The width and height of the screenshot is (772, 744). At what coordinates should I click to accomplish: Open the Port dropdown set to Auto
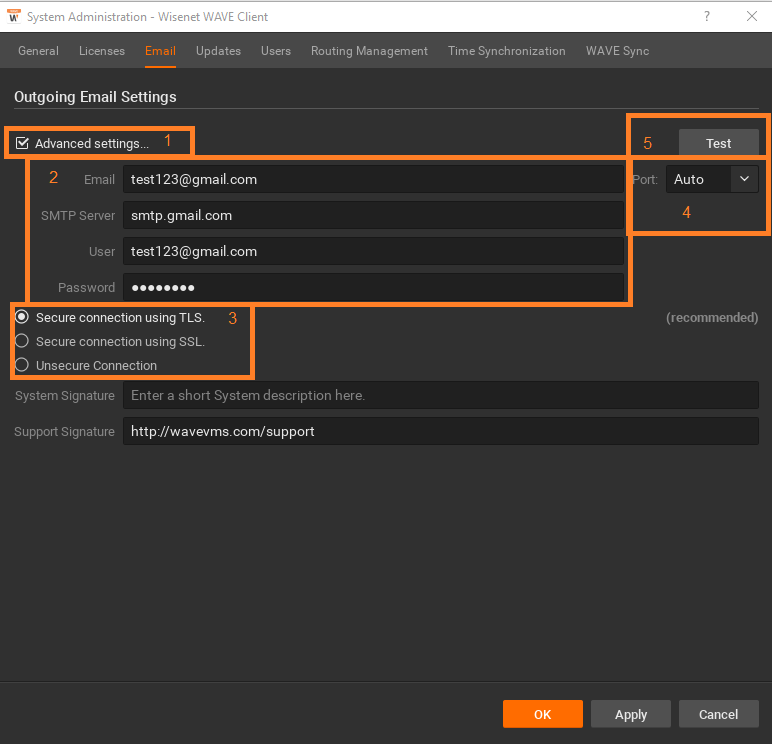click(712, 179)
